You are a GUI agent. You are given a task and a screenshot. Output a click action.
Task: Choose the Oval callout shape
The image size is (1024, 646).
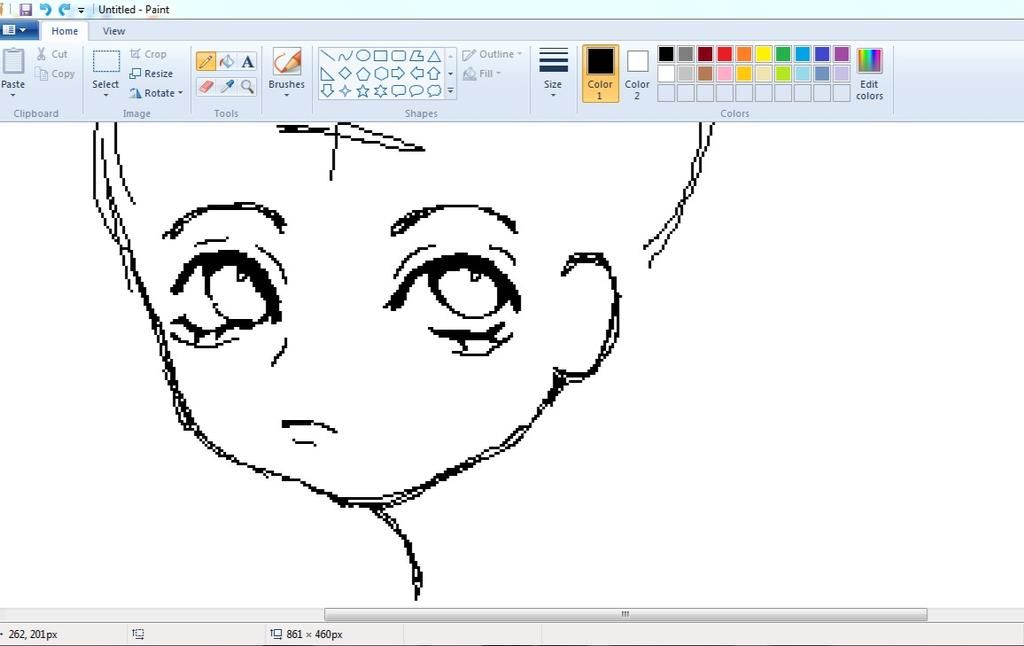(416, 91)
